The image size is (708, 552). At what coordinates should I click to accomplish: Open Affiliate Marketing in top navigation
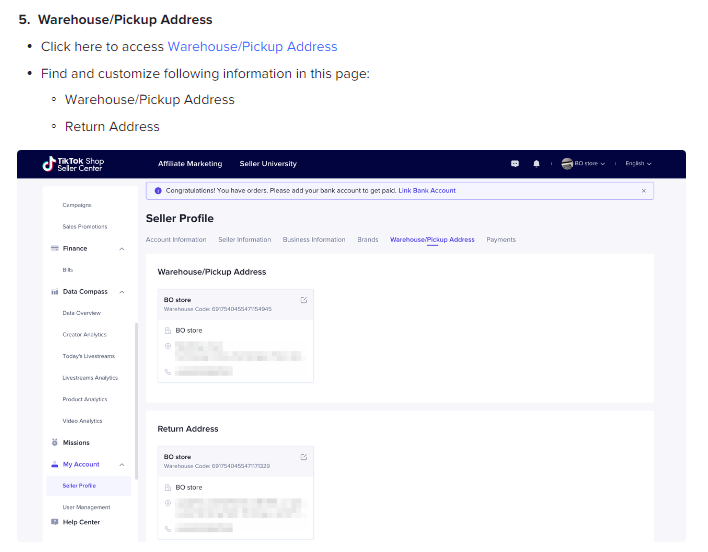(190, 164)
